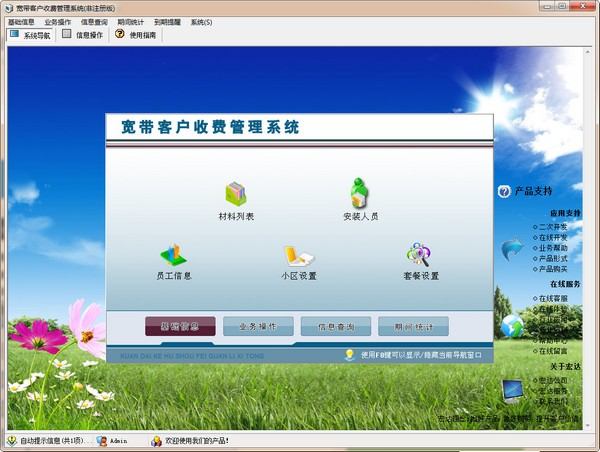The height and width of the screenshot is (452, 600).
Task: Open the 套餐设置 icon
Action: click(420, 255)
